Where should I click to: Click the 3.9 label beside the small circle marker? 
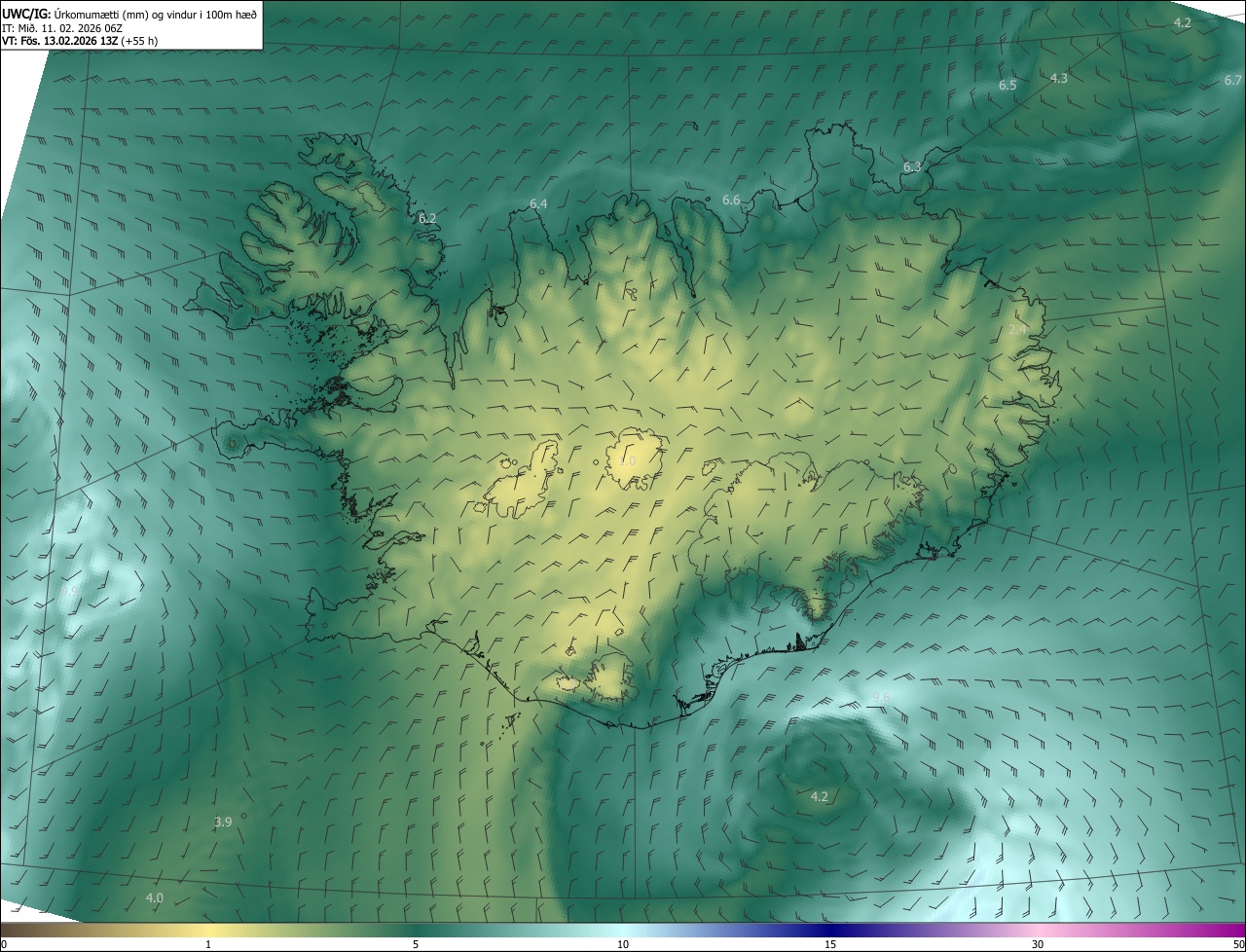tap(223, 822)
